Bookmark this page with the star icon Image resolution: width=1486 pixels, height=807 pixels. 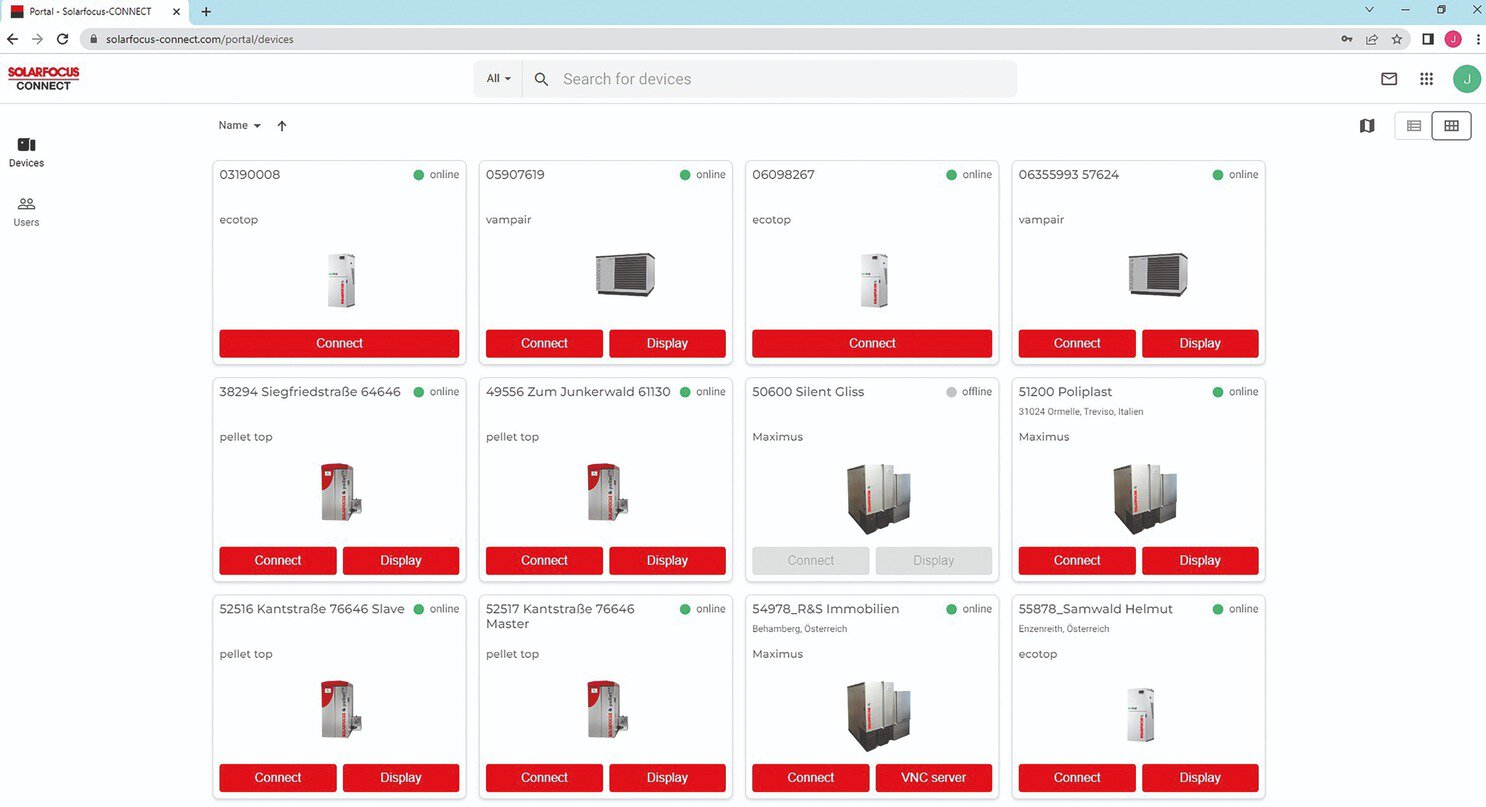(x=1397, y=39)
